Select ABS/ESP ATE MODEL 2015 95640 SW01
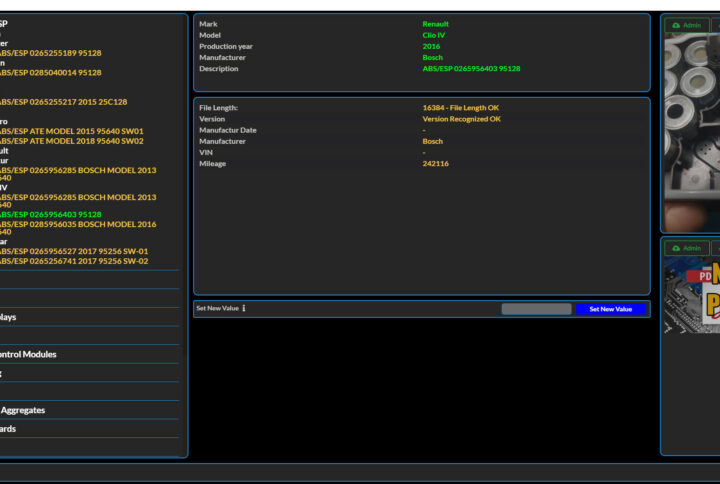Image resolution: width=720 pixels, height=484 pixels. point(70,131)
